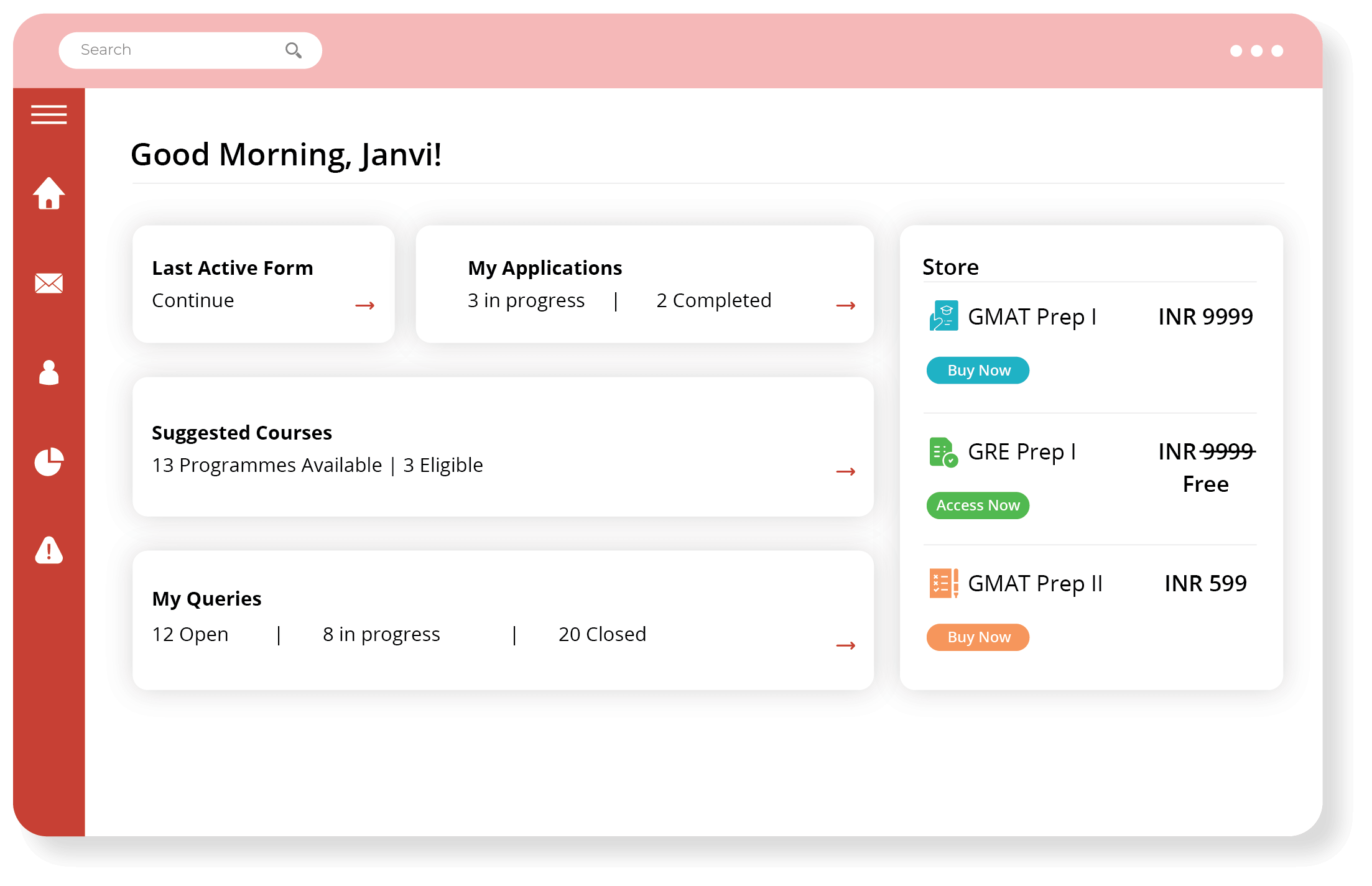
Task: Click the Continue link text
Action: click(x=193, y=300)
